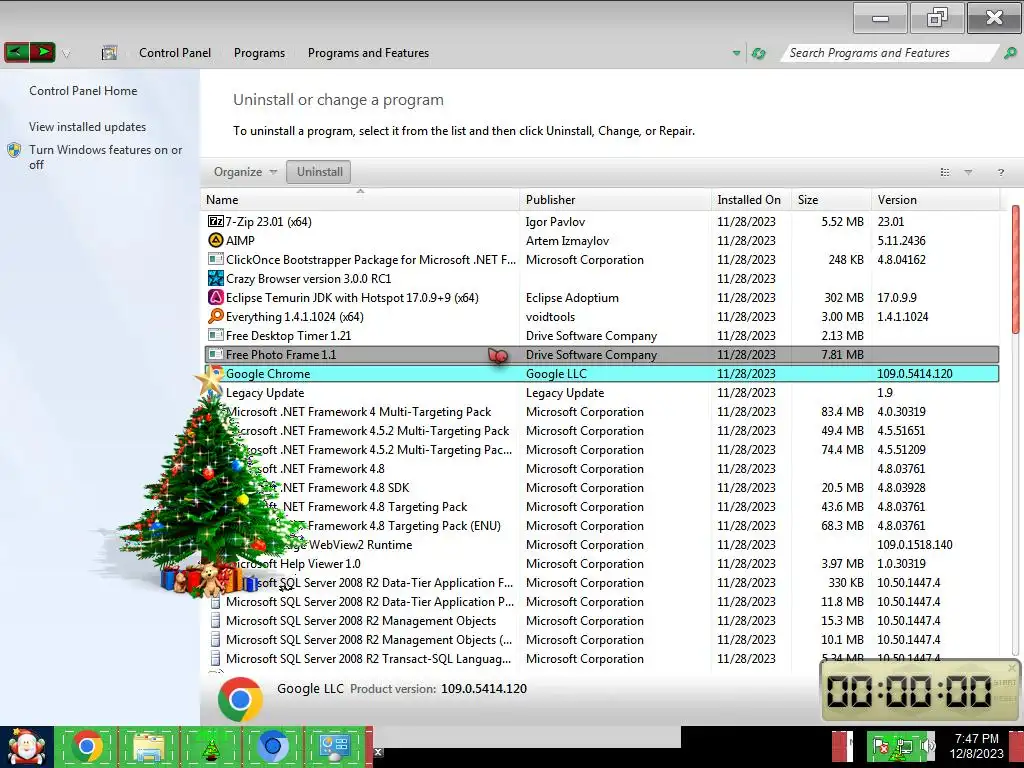This screenshot has width=1024, height=768.
Task: Select Microsoft Help Viewer 1.0 row
Action: click(601, 564)
